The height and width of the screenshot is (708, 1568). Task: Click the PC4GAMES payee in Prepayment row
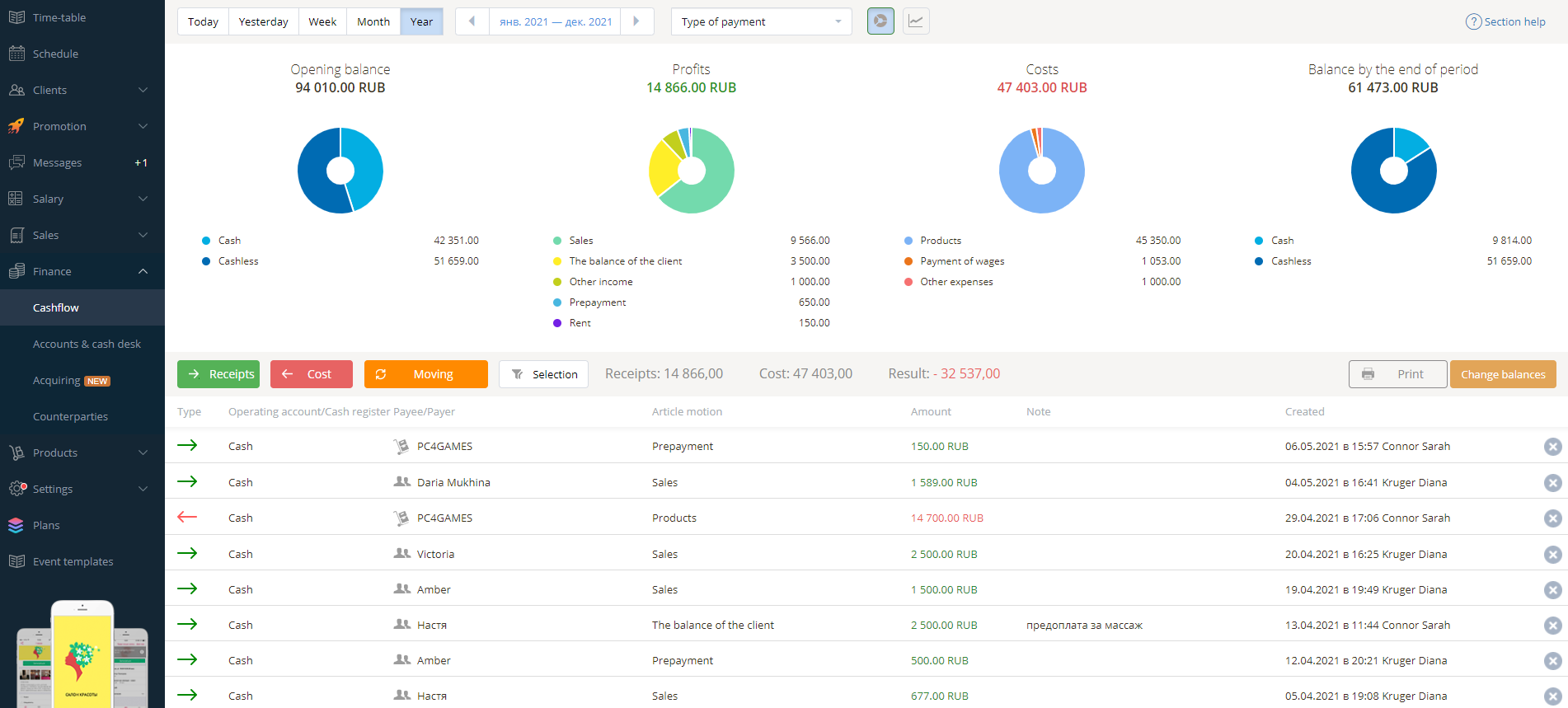point(444,447)
